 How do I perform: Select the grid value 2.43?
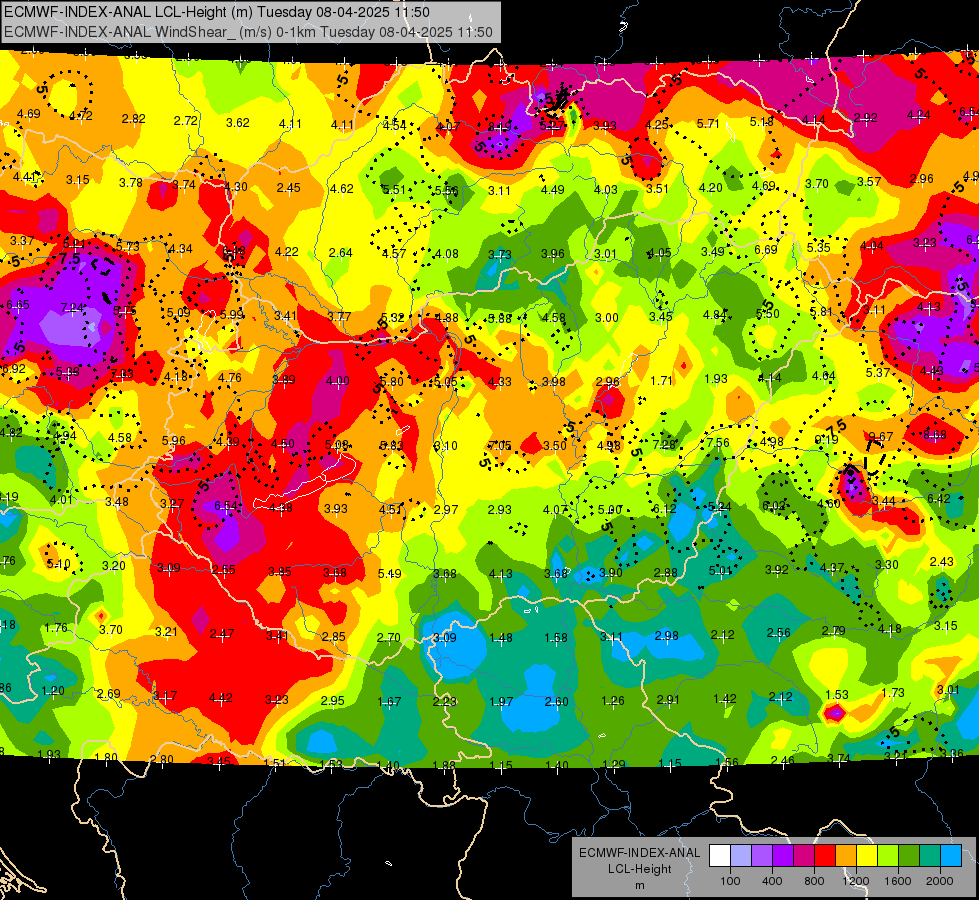[942, 561]
